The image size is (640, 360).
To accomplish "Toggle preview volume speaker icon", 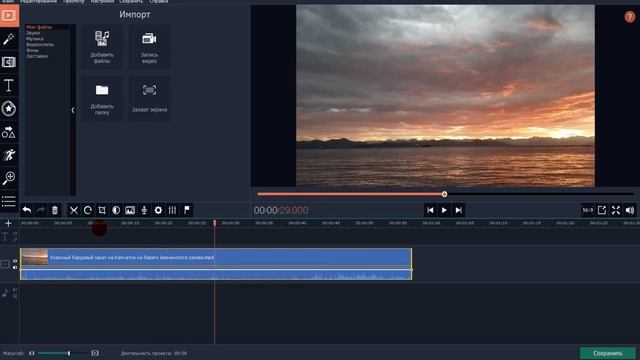I will [x=630, y=210].
